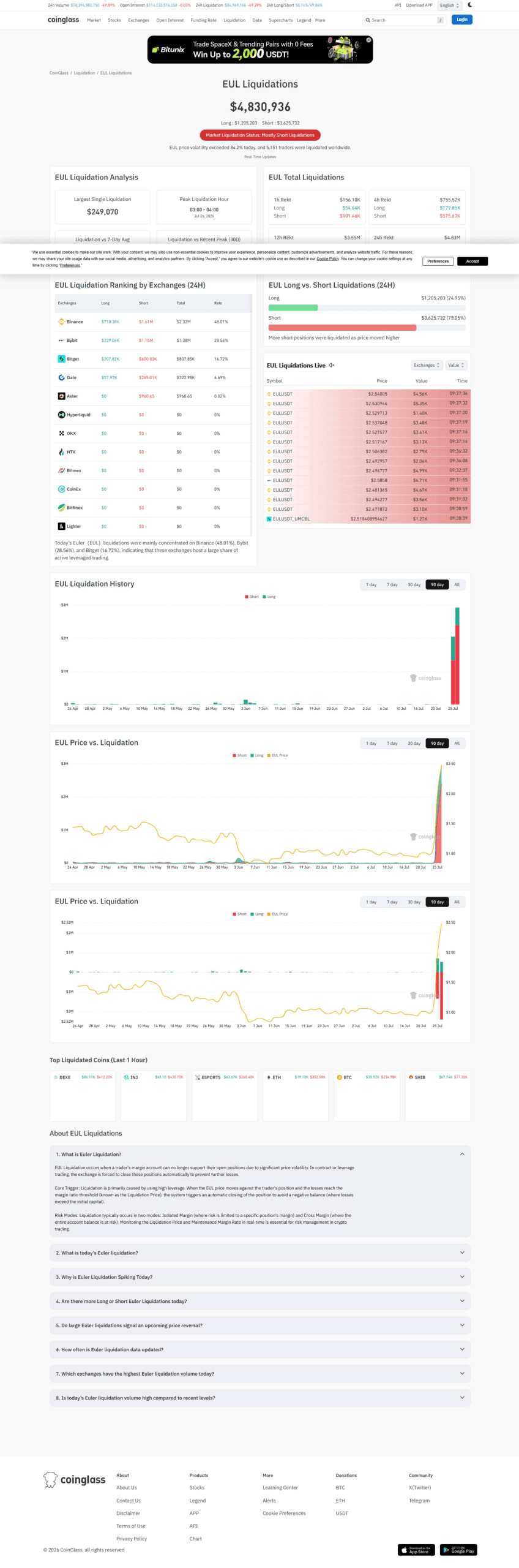The image size is (519, 1568).
Task: Click the ETH coin icon
Action: tap(268, 1077)
